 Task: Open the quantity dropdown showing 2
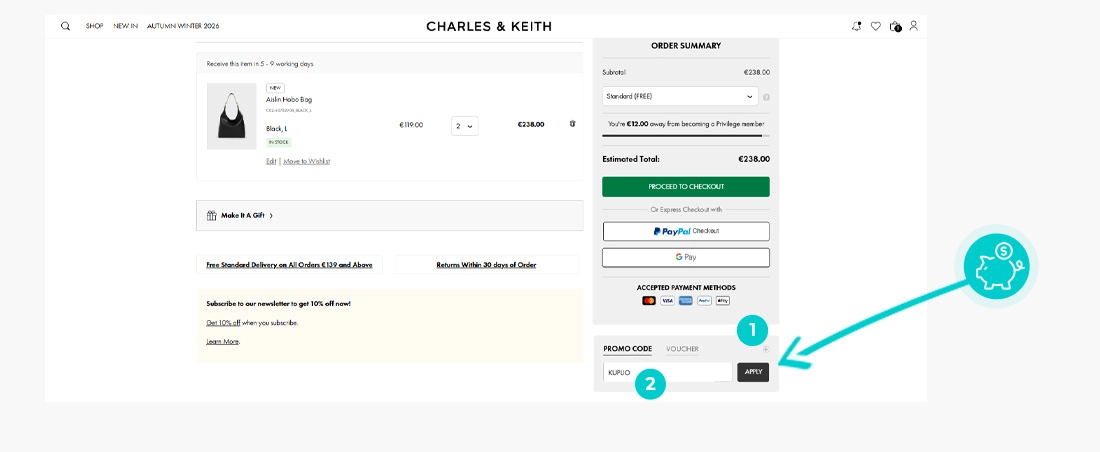point(464,126)
